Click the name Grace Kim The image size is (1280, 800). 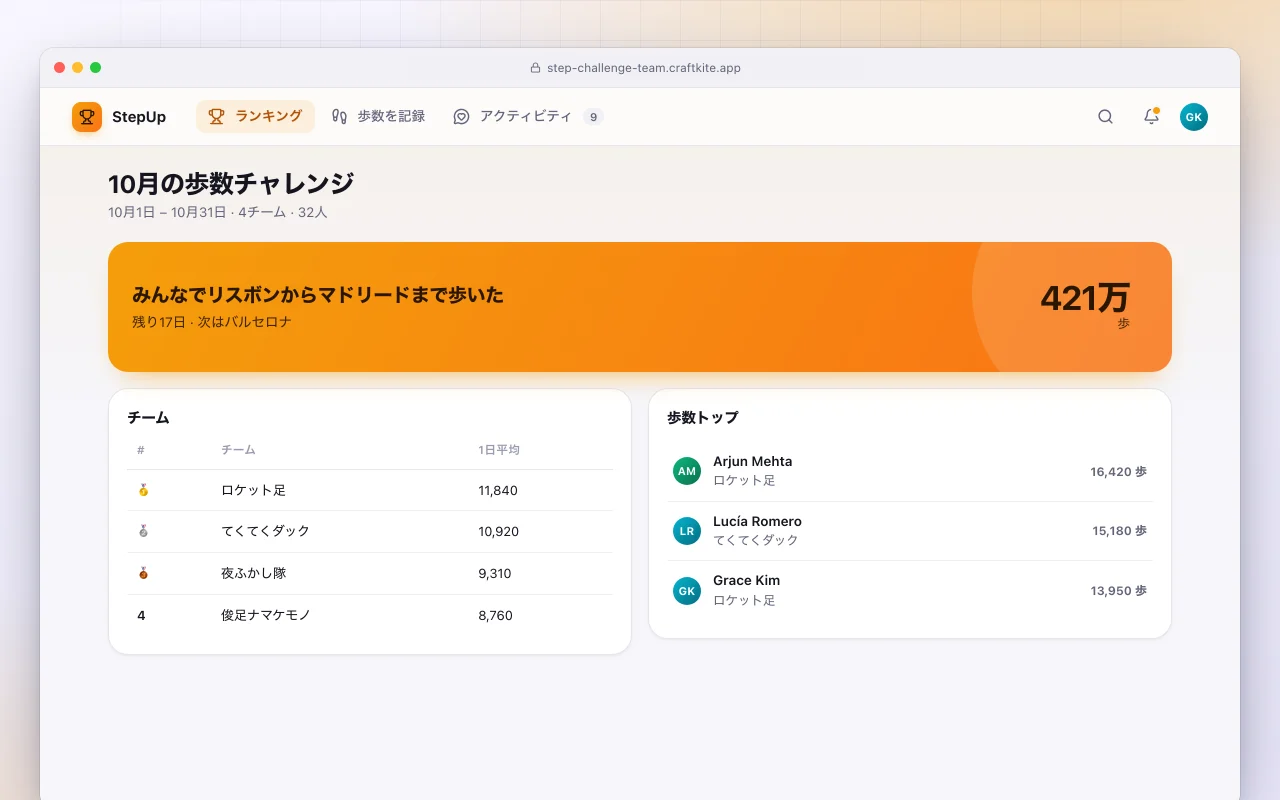pos(746,581)
